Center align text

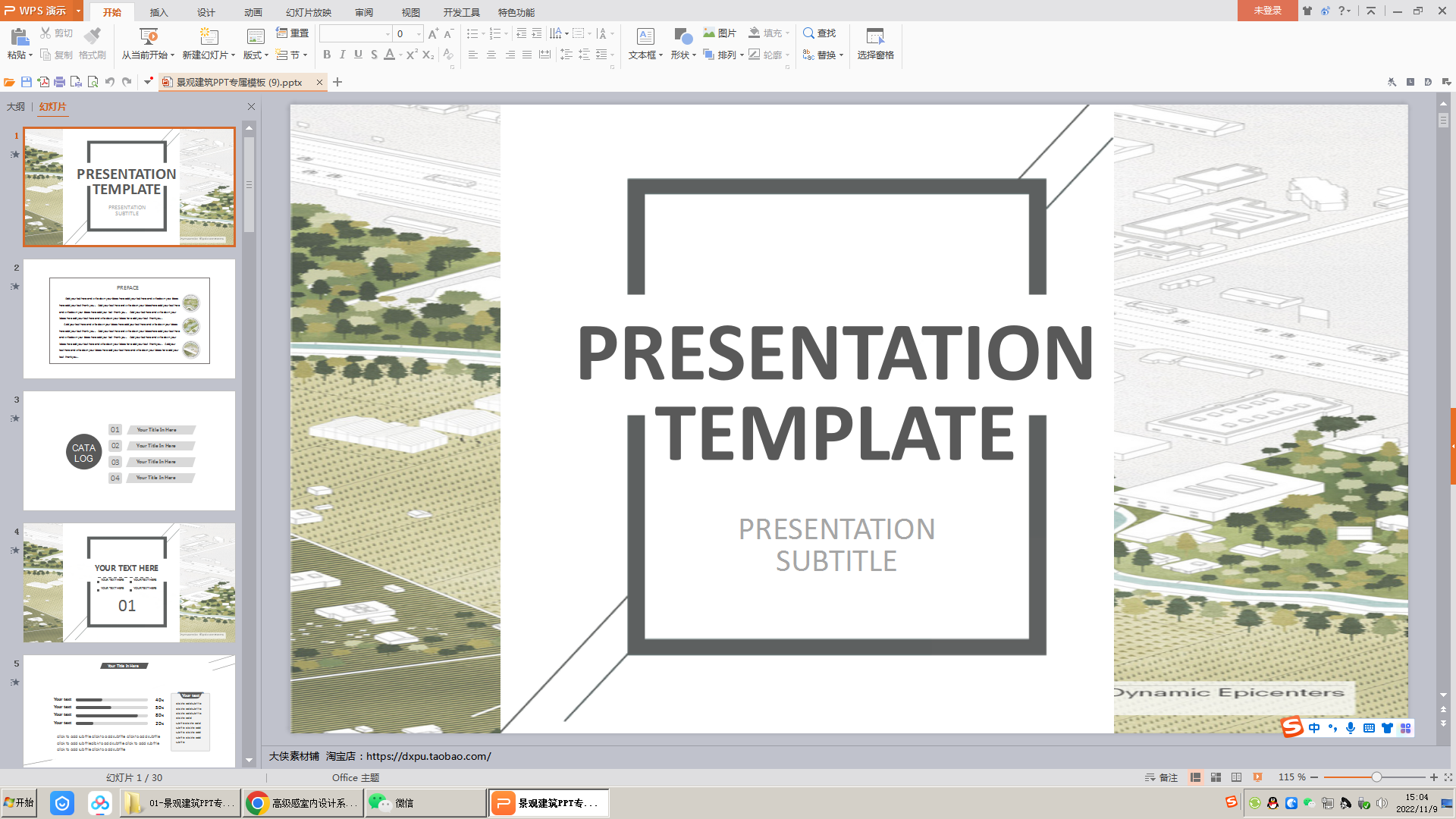pyautogui.click(x=491, y=55)
